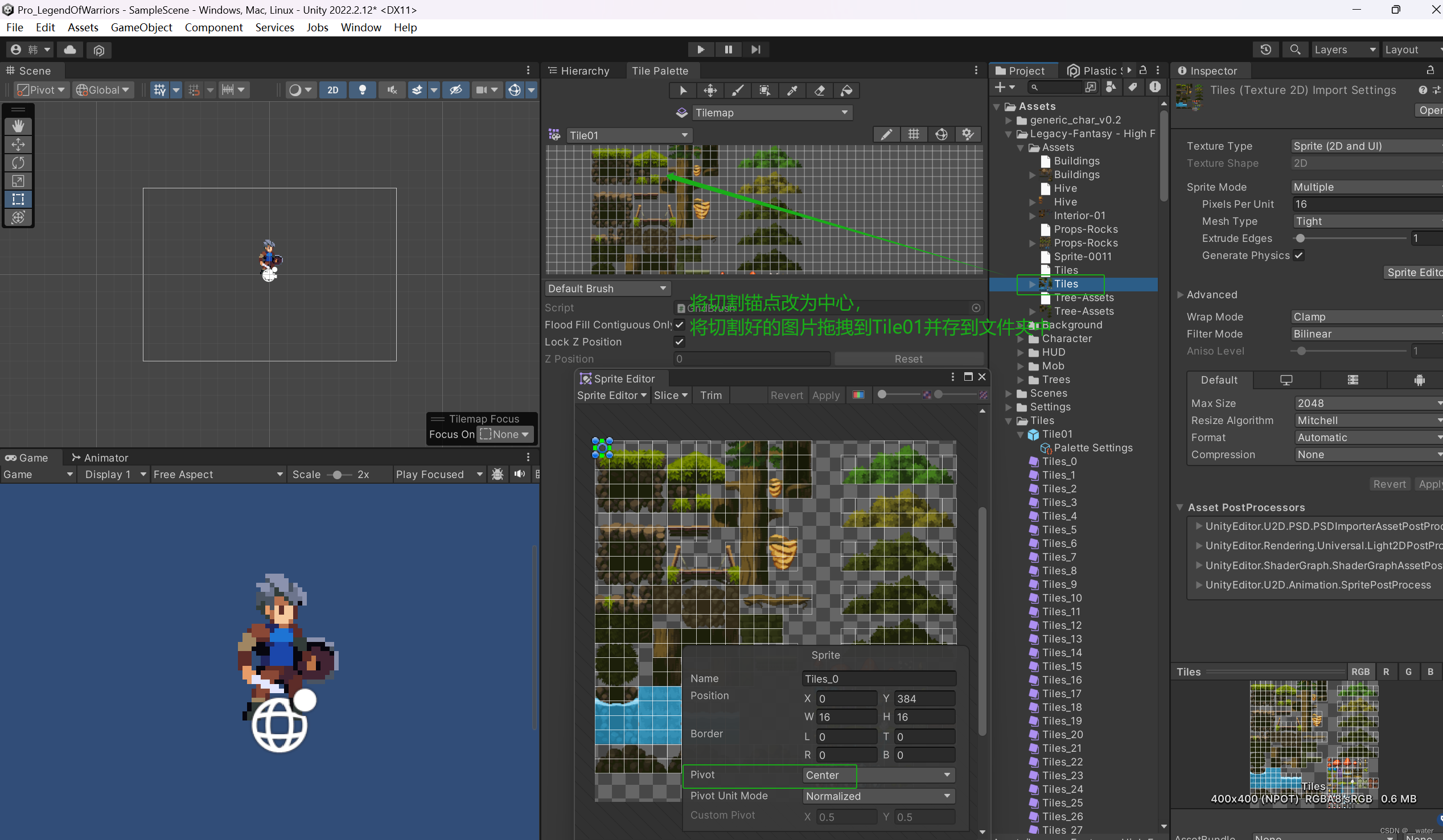The image size is (1443, 840).
Task: Toggle the 2D view mode button
Action: pos(332,90)
